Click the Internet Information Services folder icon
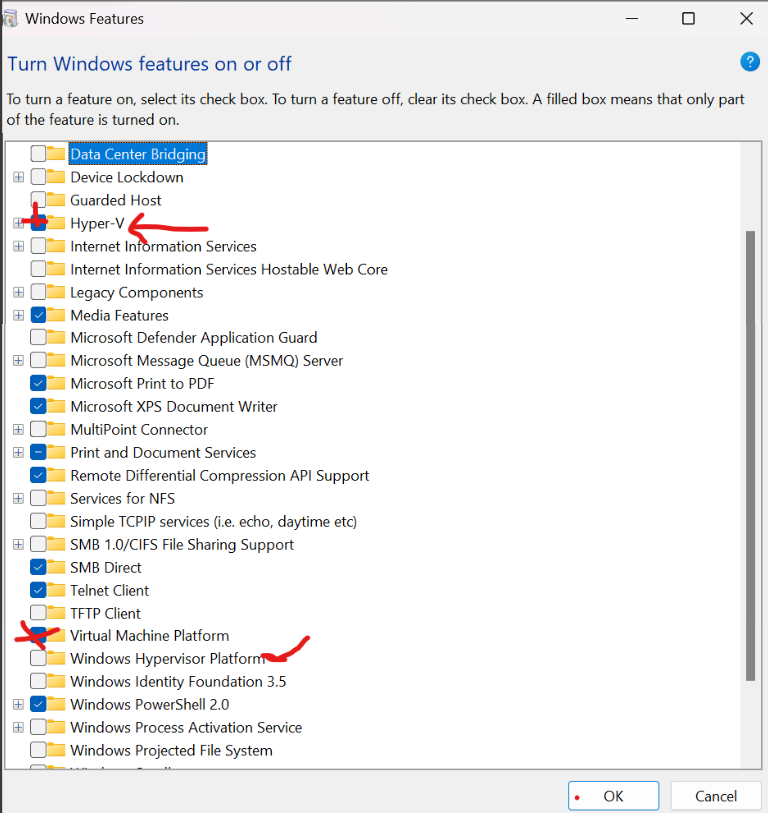The width and height of the screenshot is (768, 813). click(x=56, y=246)
